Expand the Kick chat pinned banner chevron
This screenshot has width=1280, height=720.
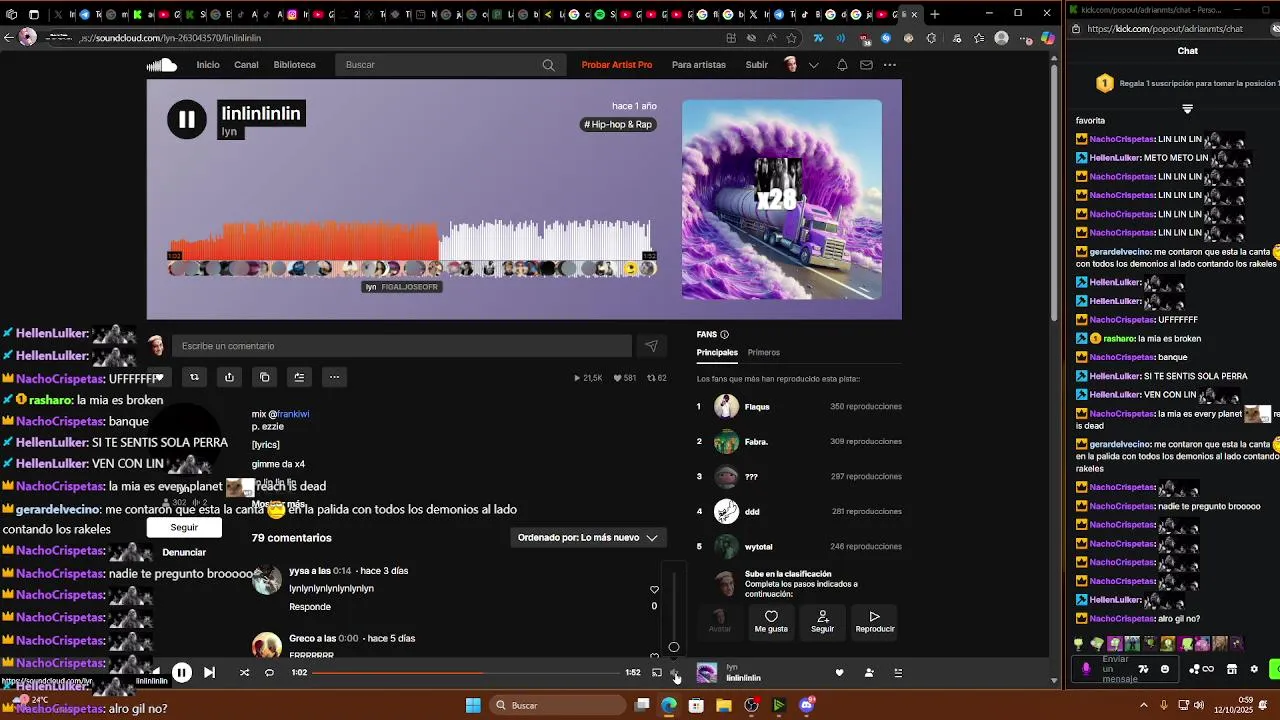coord(1188,108)
